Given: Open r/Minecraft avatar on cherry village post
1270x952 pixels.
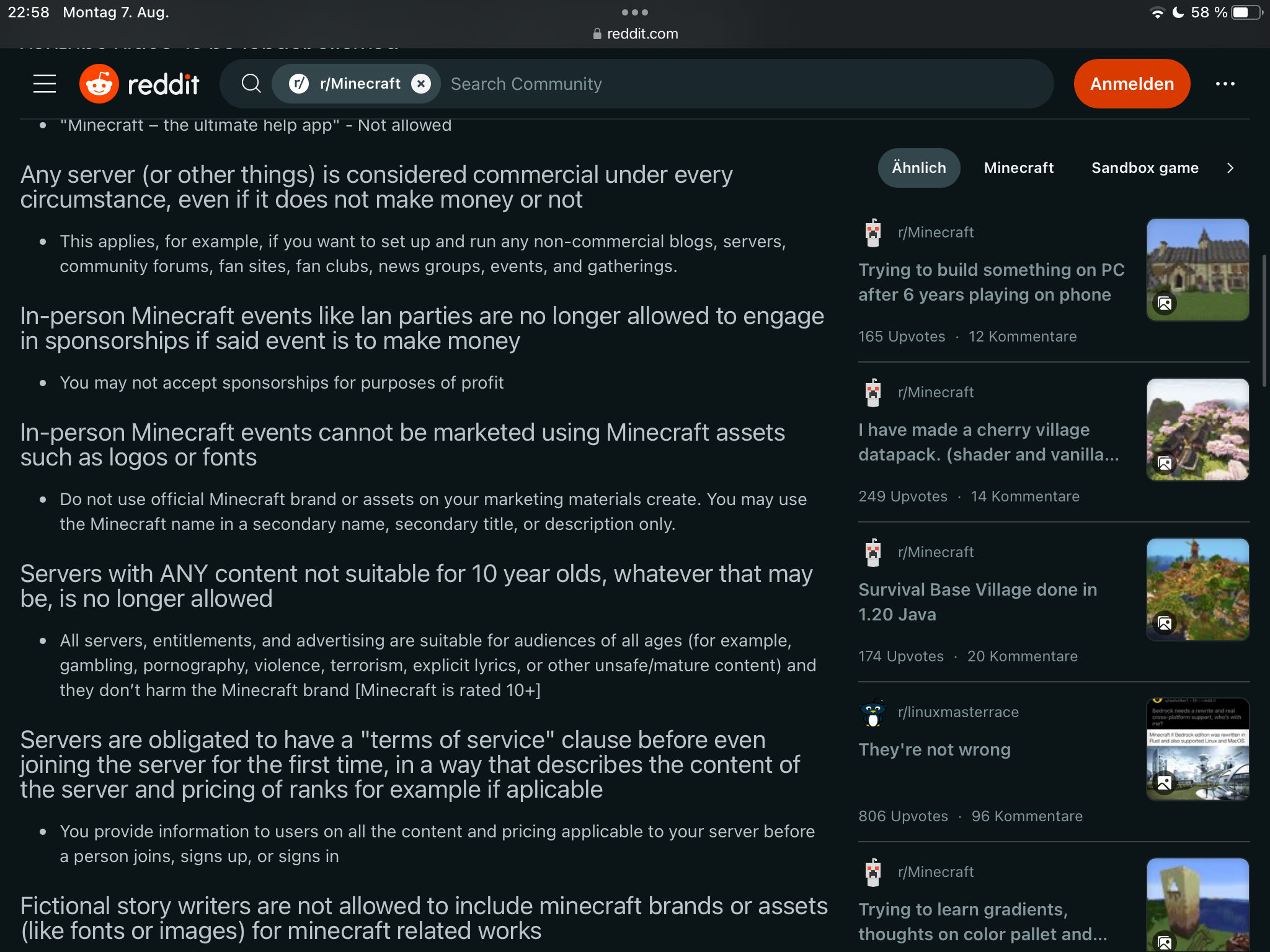Looking at the screenshot, I should 873,392.
